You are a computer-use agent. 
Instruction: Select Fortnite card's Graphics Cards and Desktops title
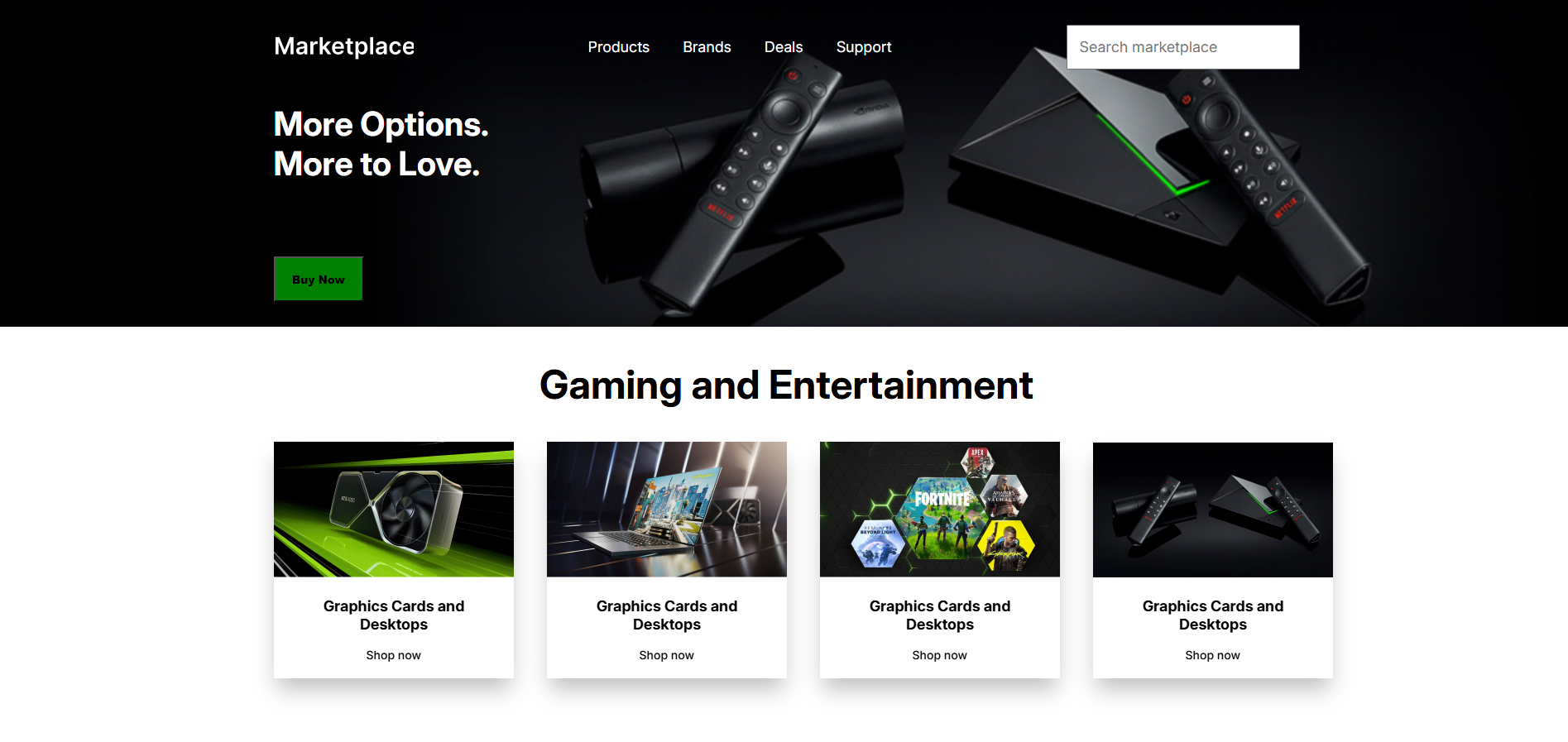click(x=940, y=615)
